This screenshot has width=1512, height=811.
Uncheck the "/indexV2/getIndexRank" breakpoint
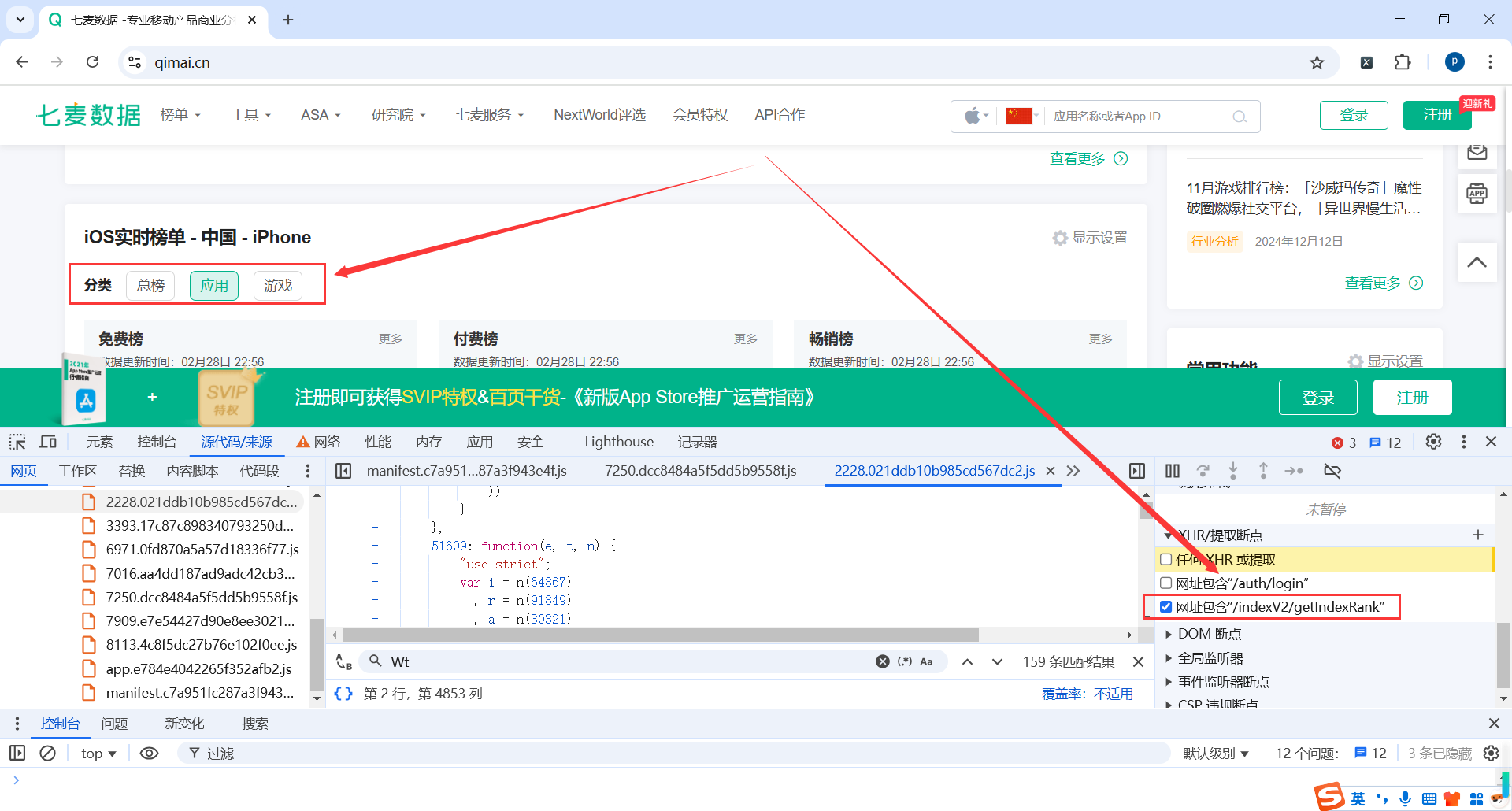1166,607
